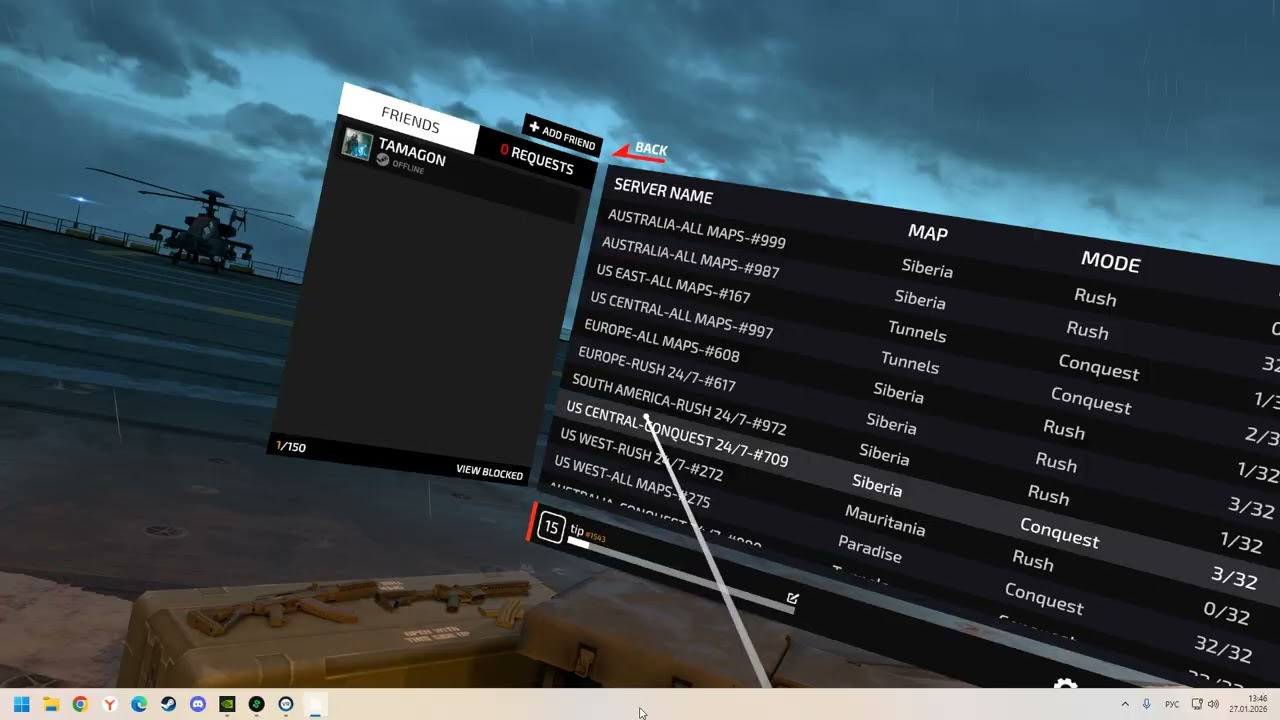Viewport: 1280px width, 720px height.
Task: Select the Friends tab
Action: click(410, 121)
